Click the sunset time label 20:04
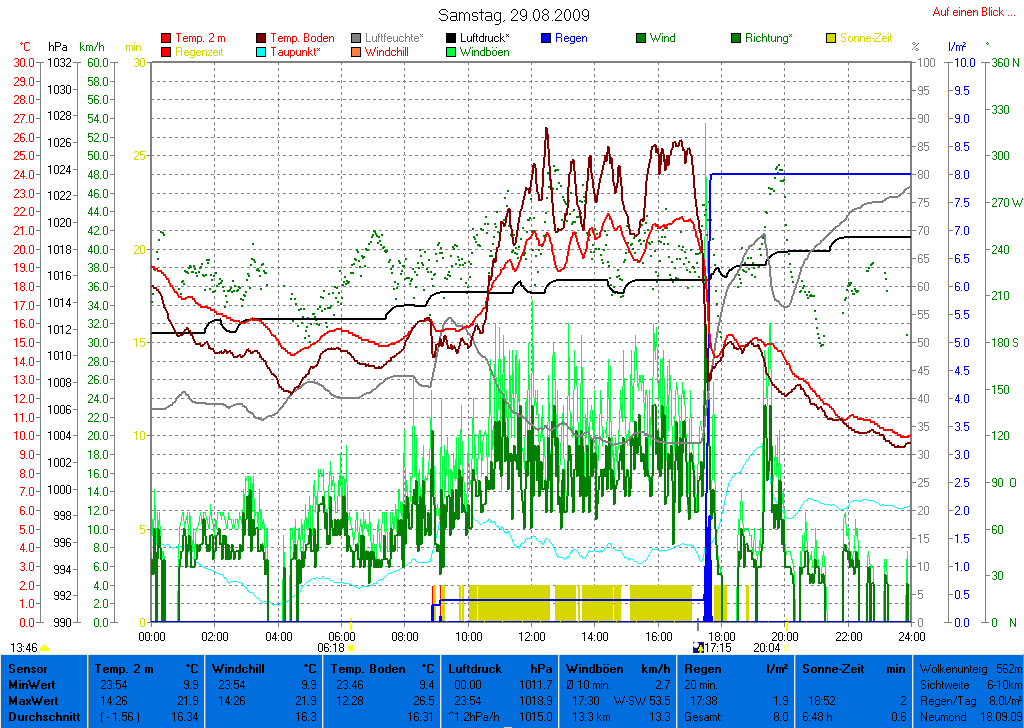 point(766,648)
